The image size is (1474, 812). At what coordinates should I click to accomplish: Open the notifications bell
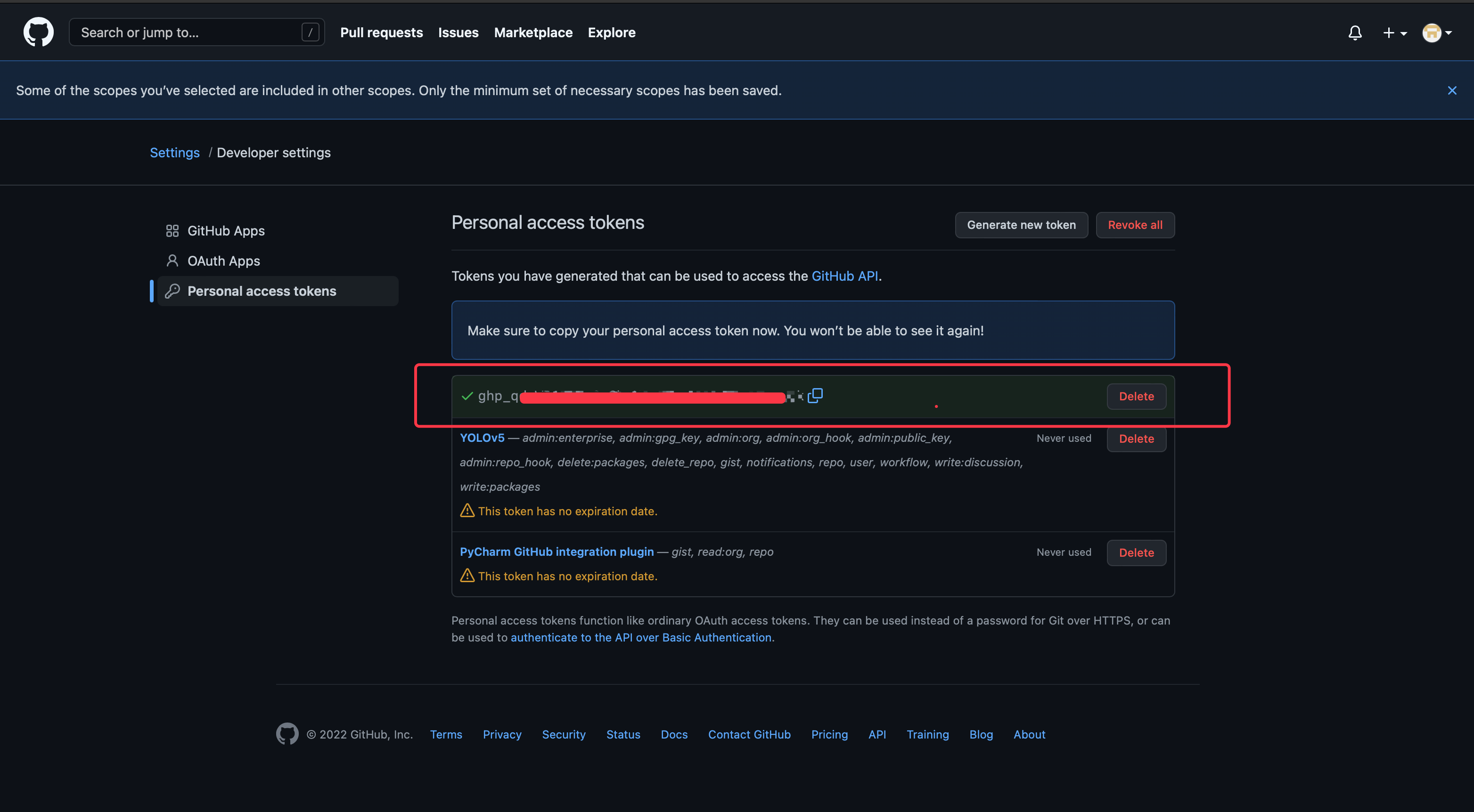click(x=1354, y=32)
